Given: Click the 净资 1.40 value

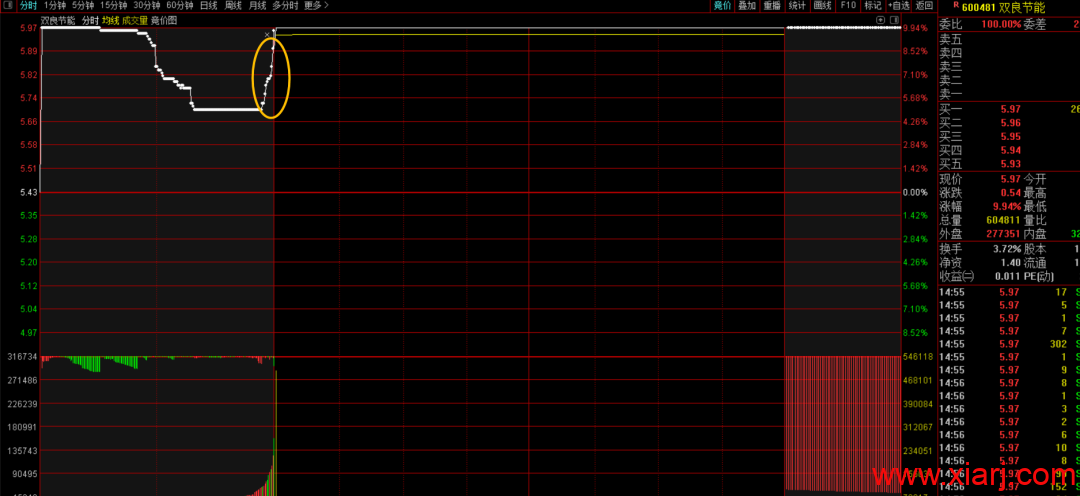Looking at the screenshot, I should point(1011,262).
